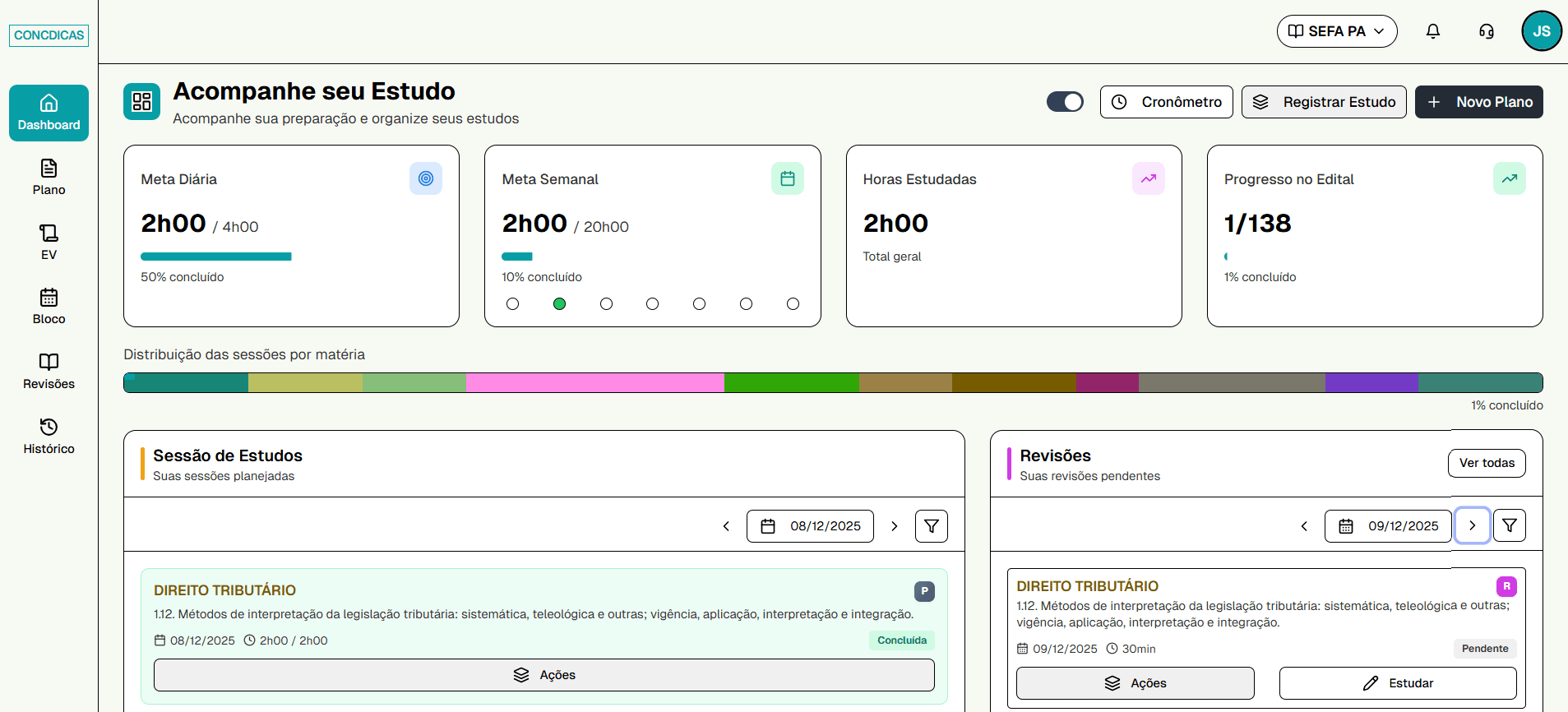Click the Horas Estudadas trend icon

[1149, 178]
